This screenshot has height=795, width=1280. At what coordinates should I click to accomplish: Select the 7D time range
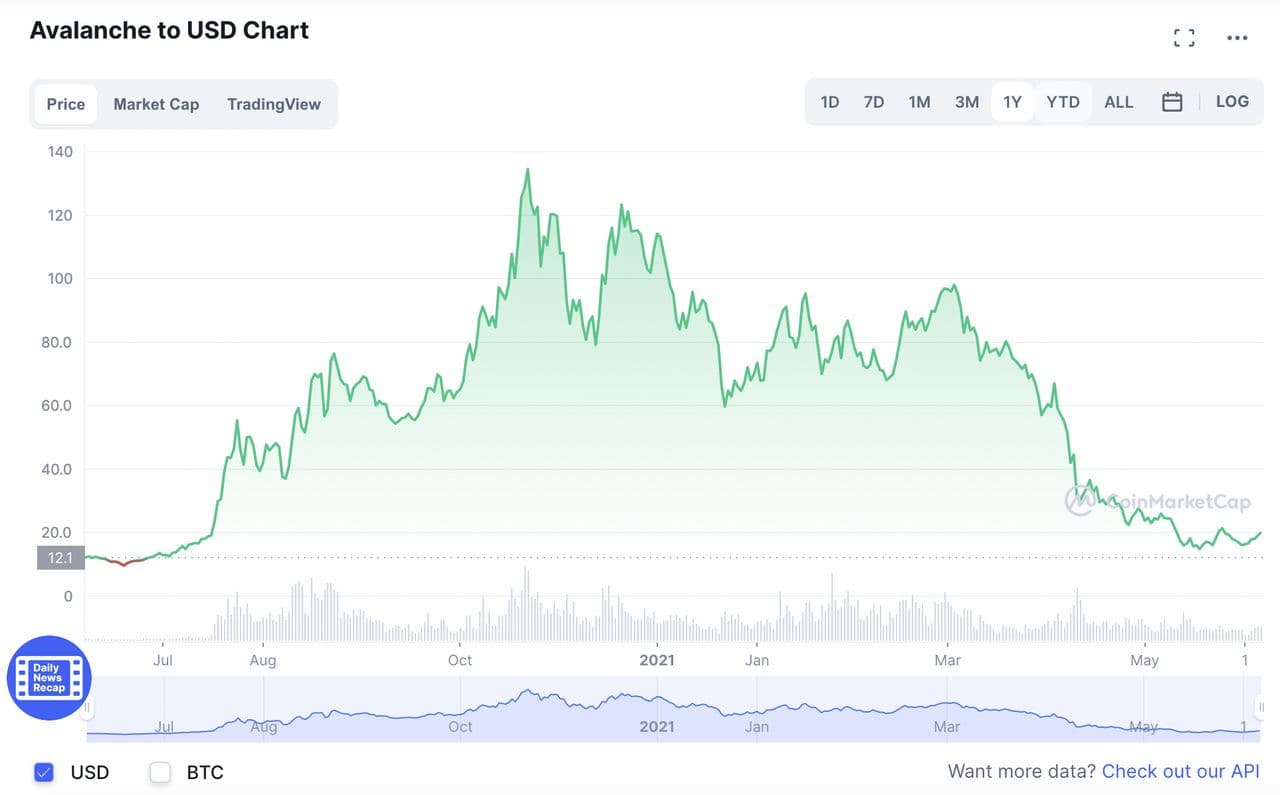(874, 102)
